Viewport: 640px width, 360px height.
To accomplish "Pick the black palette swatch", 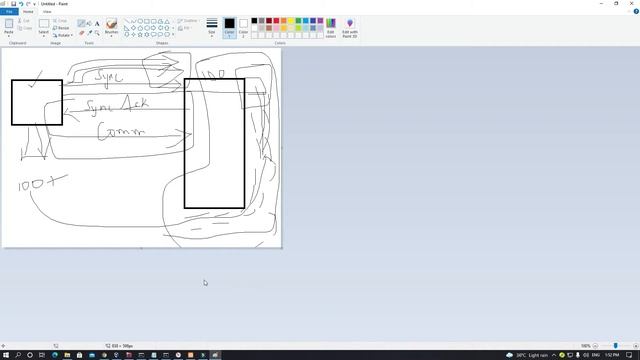I will pos(254,20).
